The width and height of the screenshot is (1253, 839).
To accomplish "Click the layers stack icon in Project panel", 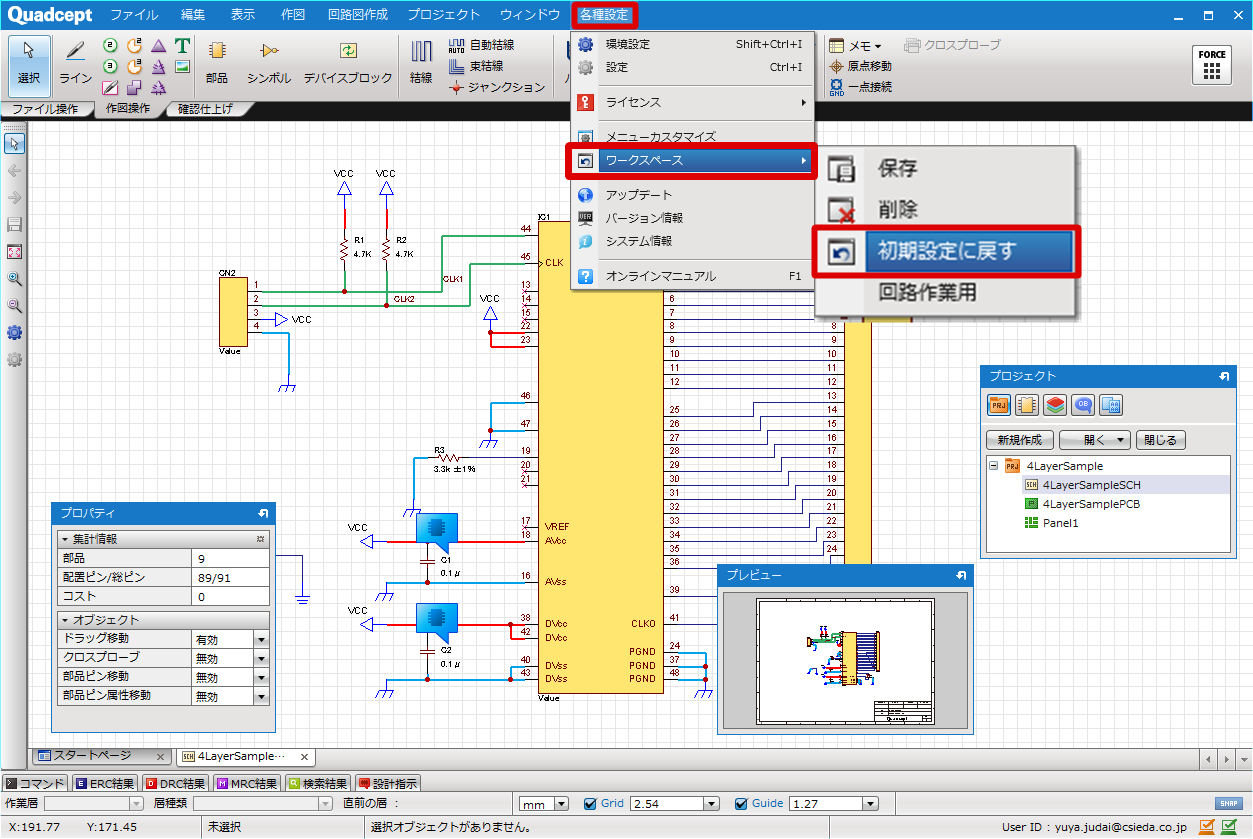I will click(x=1054, y=405).
